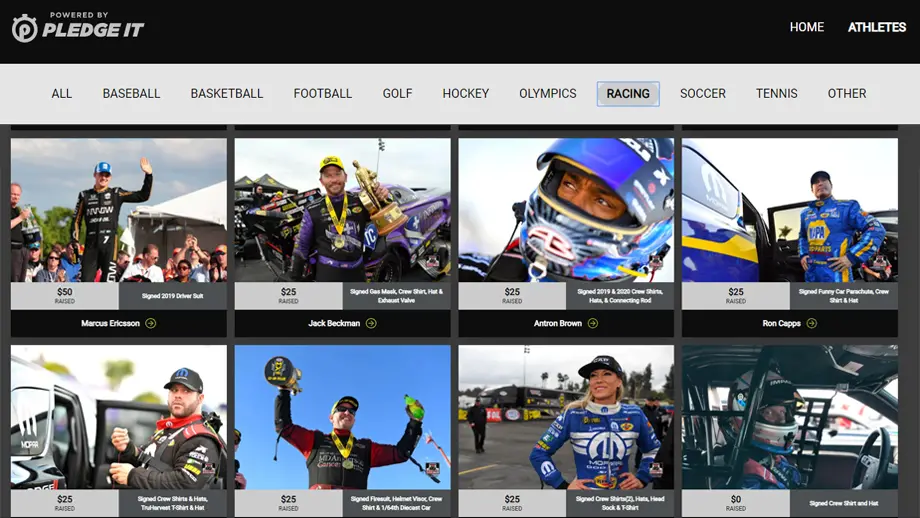Click arrow icon beside Ron Capps
Image resolution: width=920 pixels, height=518 pixels.
(x=812, y=323)
